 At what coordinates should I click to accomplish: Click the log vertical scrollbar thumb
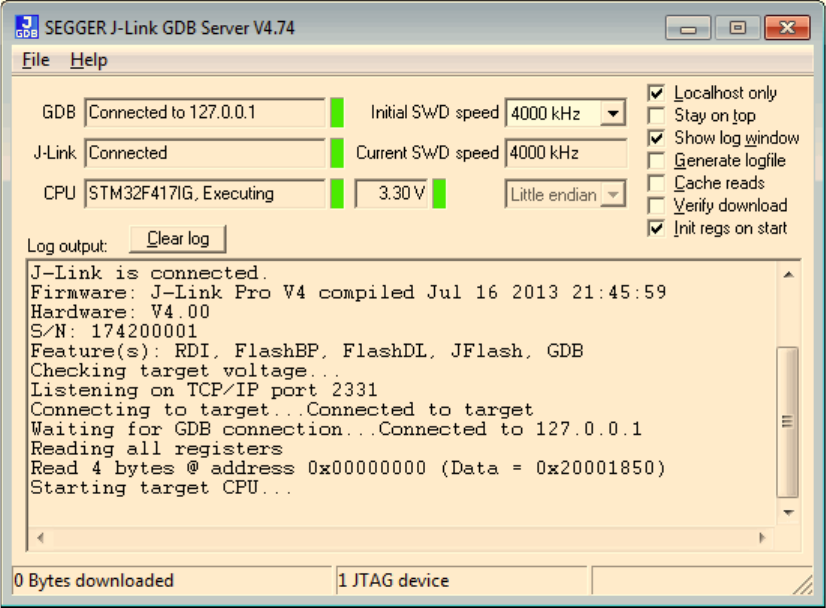[x=788, y=421]
